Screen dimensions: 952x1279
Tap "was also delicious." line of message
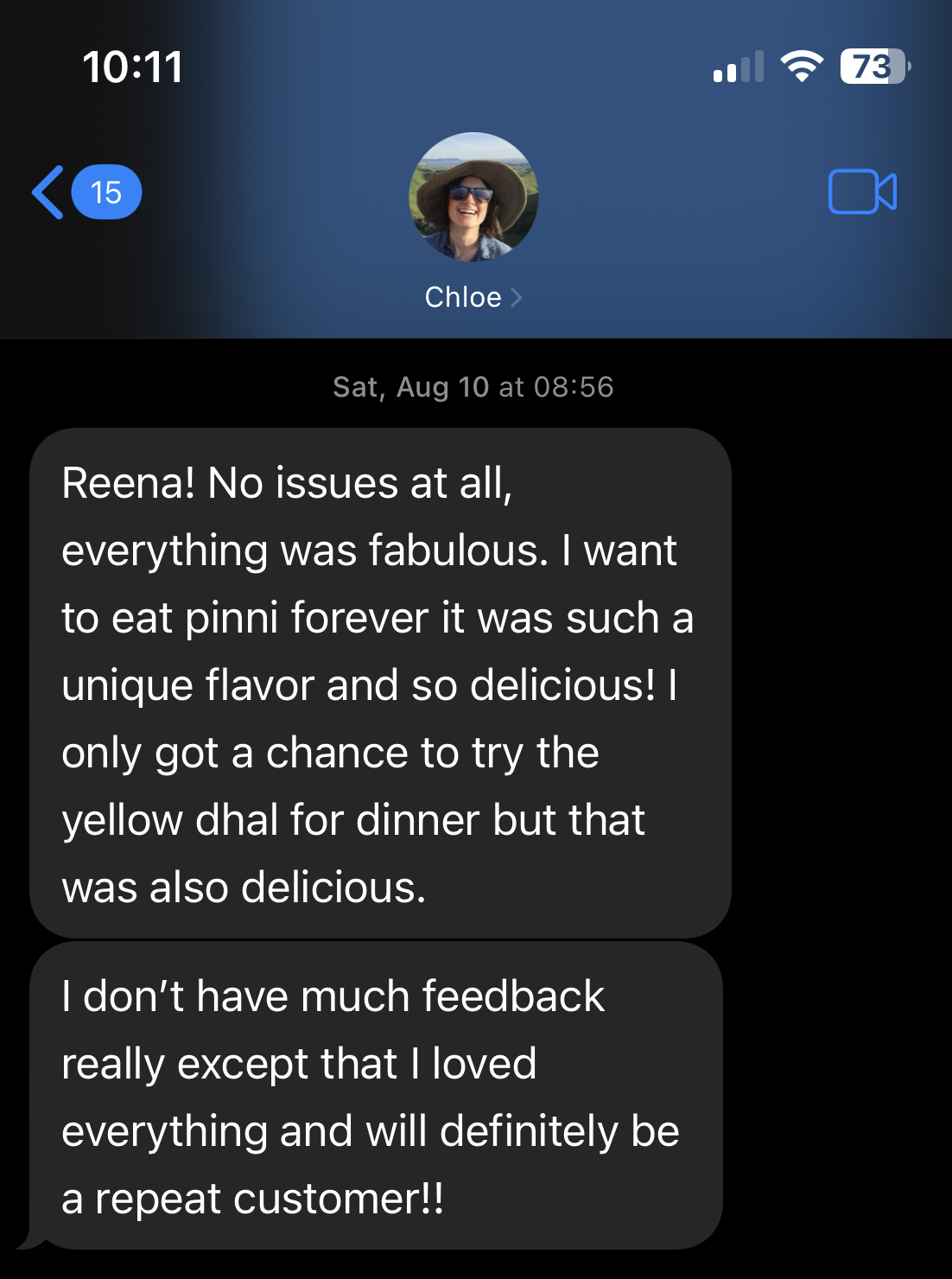244,888
